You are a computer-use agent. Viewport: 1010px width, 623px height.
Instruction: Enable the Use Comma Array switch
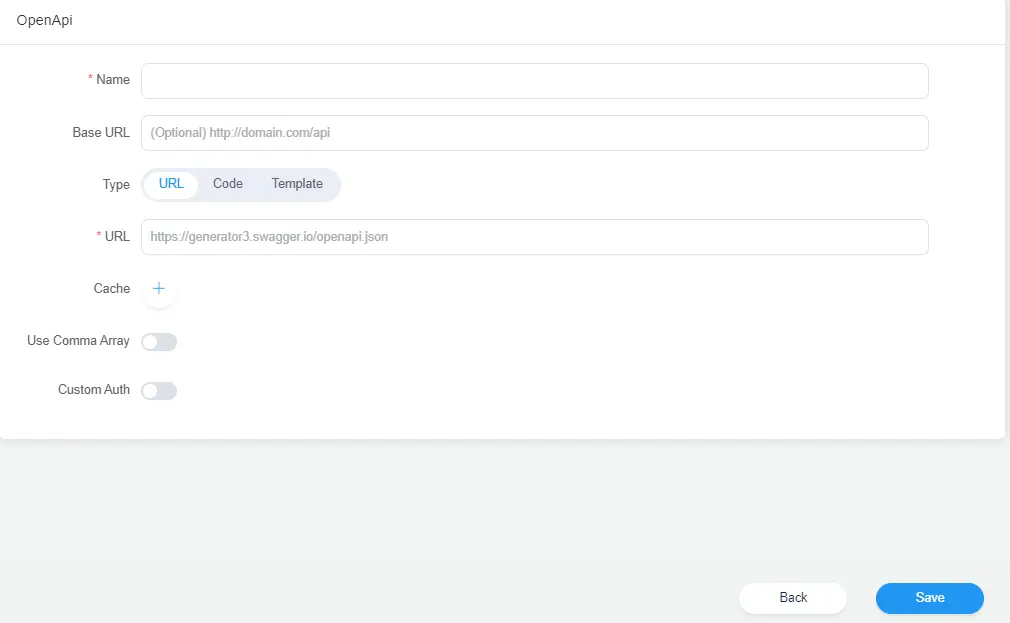(x=159, y=342)
